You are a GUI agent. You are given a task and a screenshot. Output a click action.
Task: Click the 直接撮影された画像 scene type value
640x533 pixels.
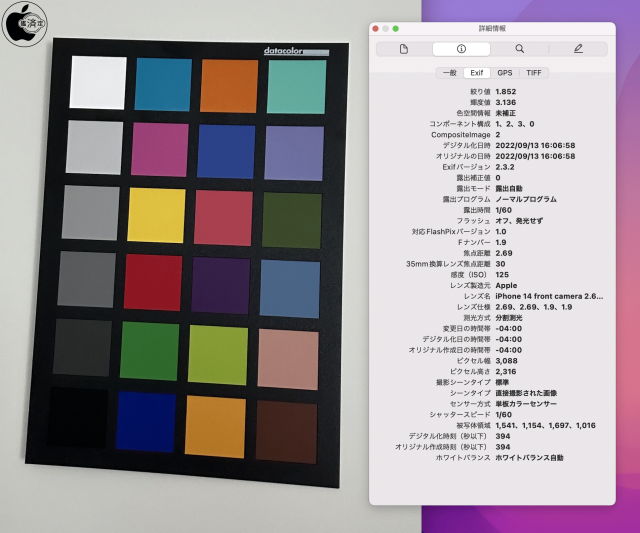click(526, 393)
